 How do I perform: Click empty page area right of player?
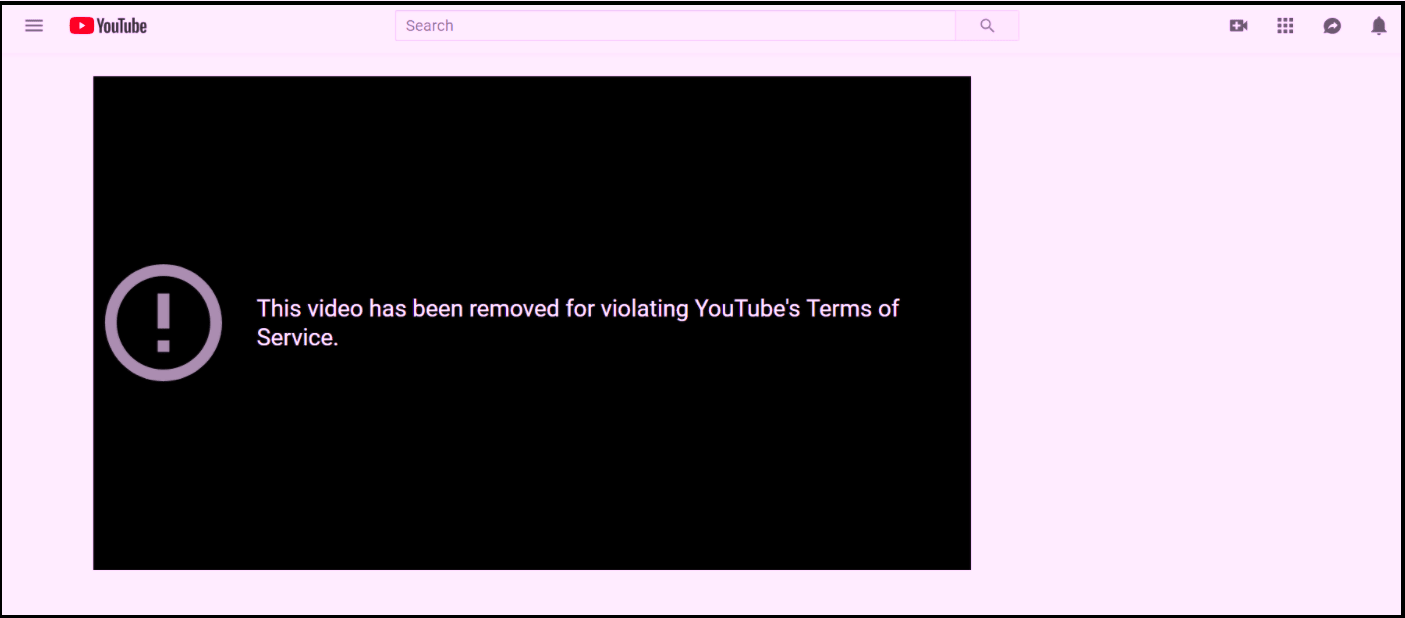click(x=1180, y=320)
